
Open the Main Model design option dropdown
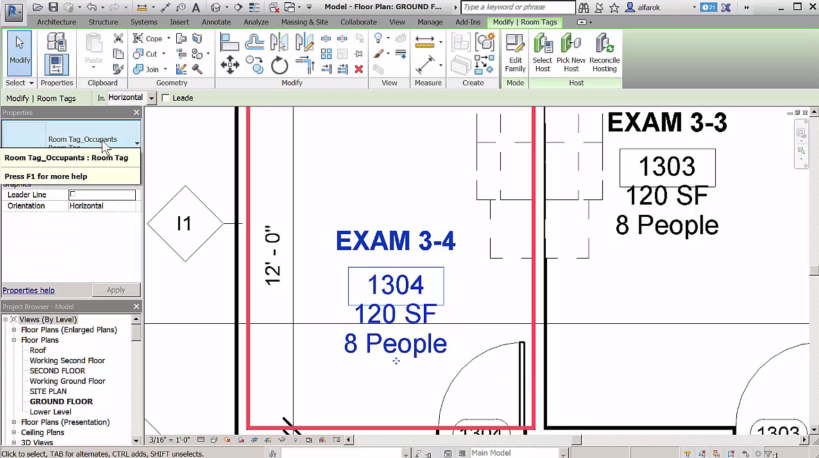(563, 453)
